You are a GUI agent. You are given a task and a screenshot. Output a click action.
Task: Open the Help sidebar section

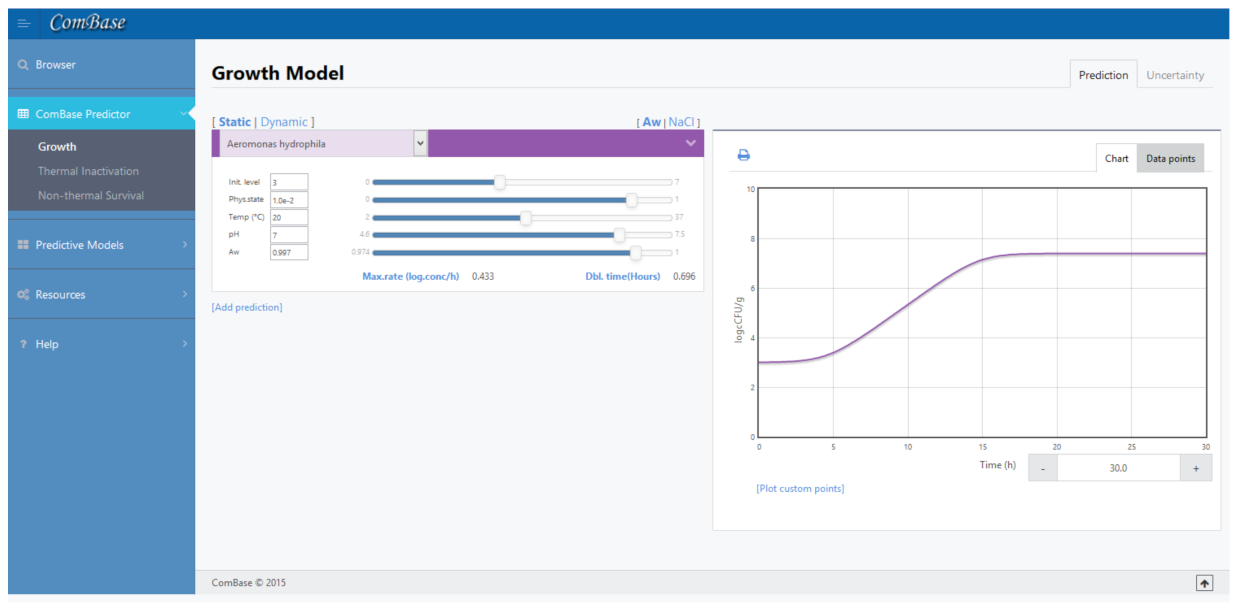47,344
